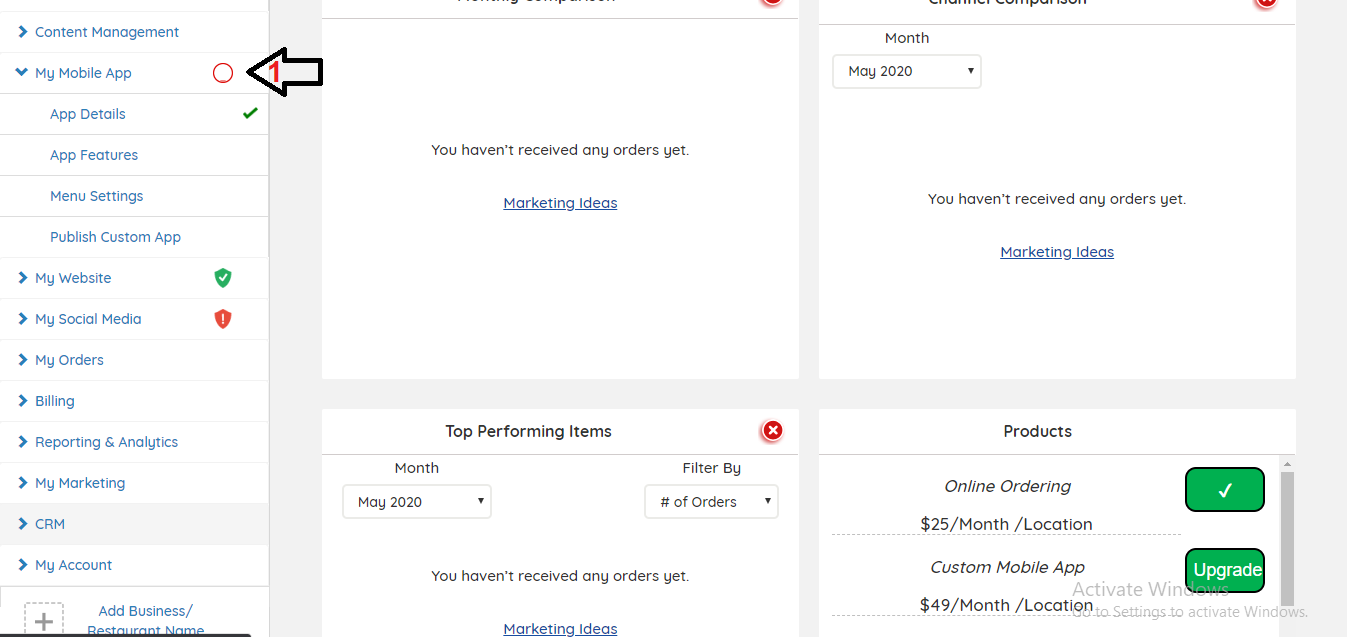The width and height of the screenshot is (1347, 637).
Task: Click the green checkmark next to App Details
Action: coord(250,113)
